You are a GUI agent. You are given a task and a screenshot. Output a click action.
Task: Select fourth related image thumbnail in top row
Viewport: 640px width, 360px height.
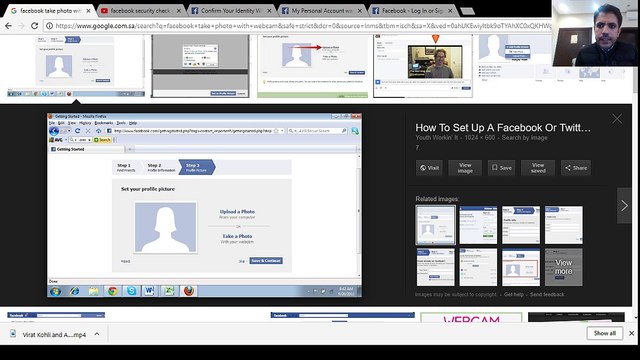point(564,225)
